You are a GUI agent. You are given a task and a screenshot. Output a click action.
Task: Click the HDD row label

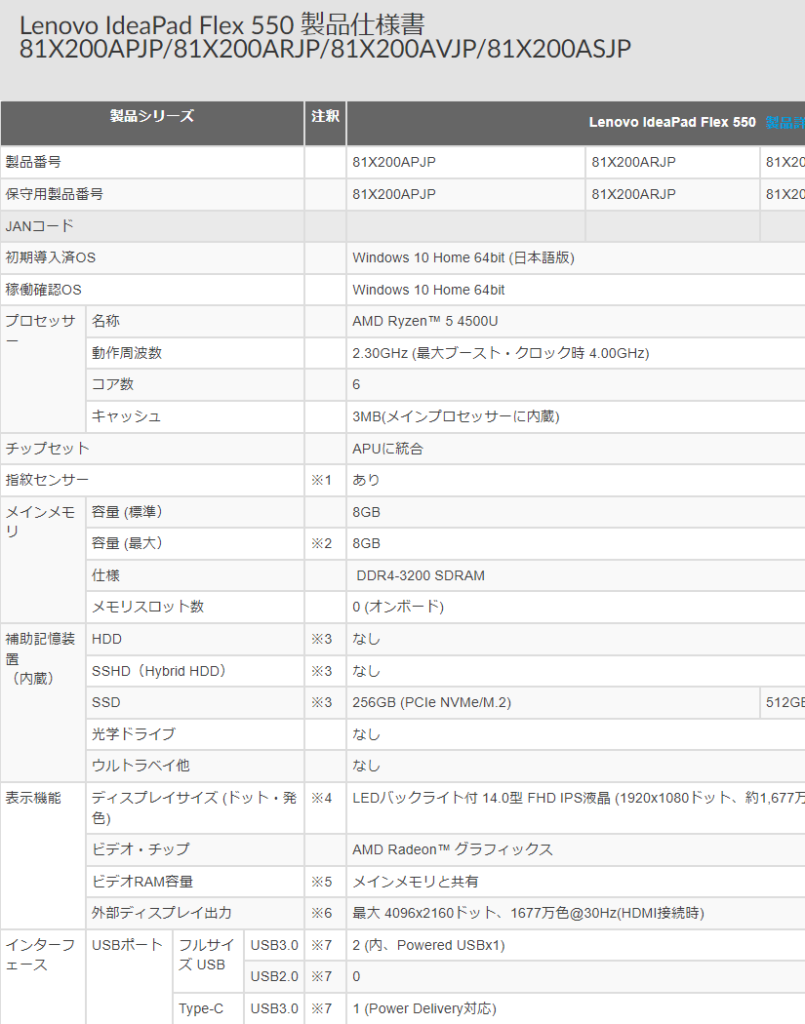[106, 639]
